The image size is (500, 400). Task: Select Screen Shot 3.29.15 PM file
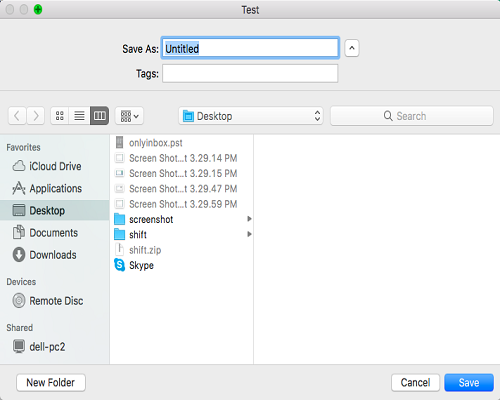click(181, 173)
